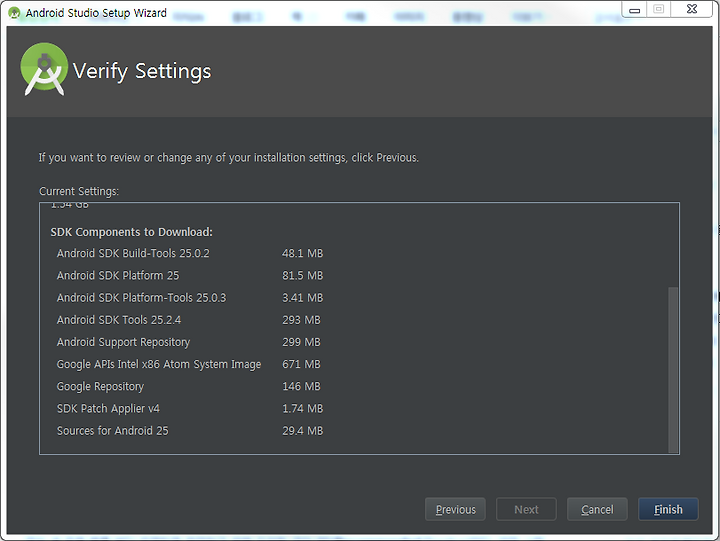
Task: Click the '146 MB' size value
Action: pyautogui.click(x=301, y=386)
